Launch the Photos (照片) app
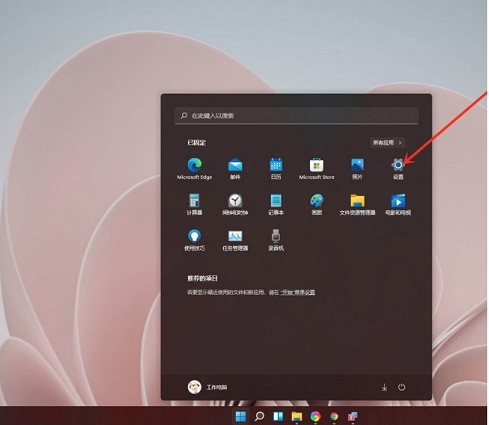489x425 pixels. [x=357, y=169]
